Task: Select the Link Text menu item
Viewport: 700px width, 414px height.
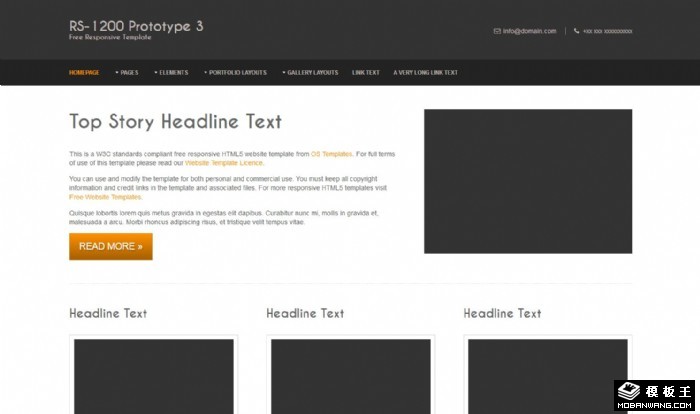Action: coord(366,73)
